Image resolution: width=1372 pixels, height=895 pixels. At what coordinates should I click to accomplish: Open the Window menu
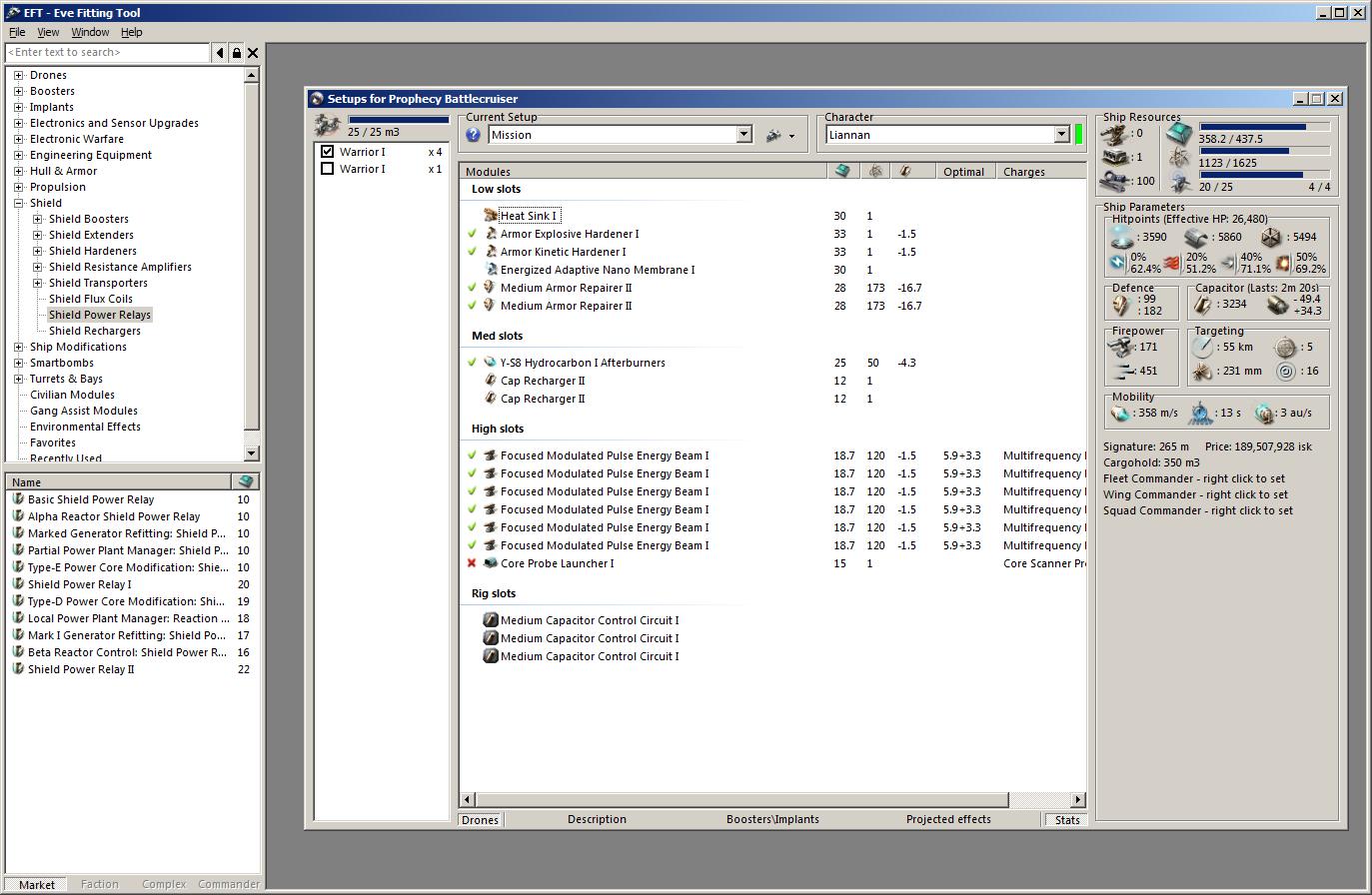[90, 32]
